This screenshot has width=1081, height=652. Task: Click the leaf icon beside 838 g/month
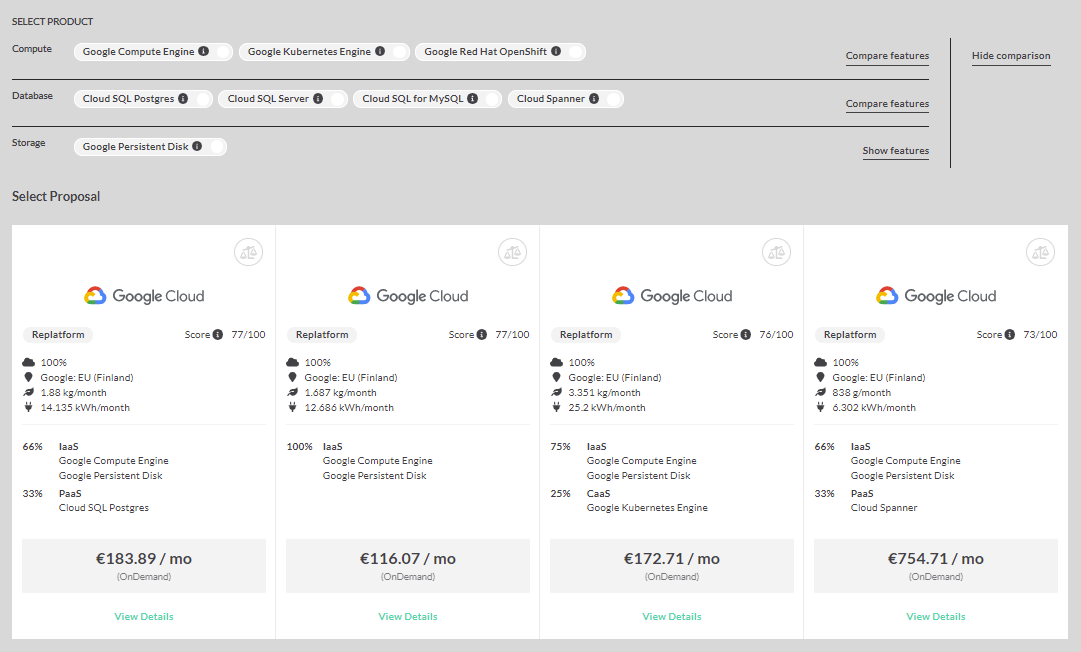pyautogui.click(x=820, y=392)
